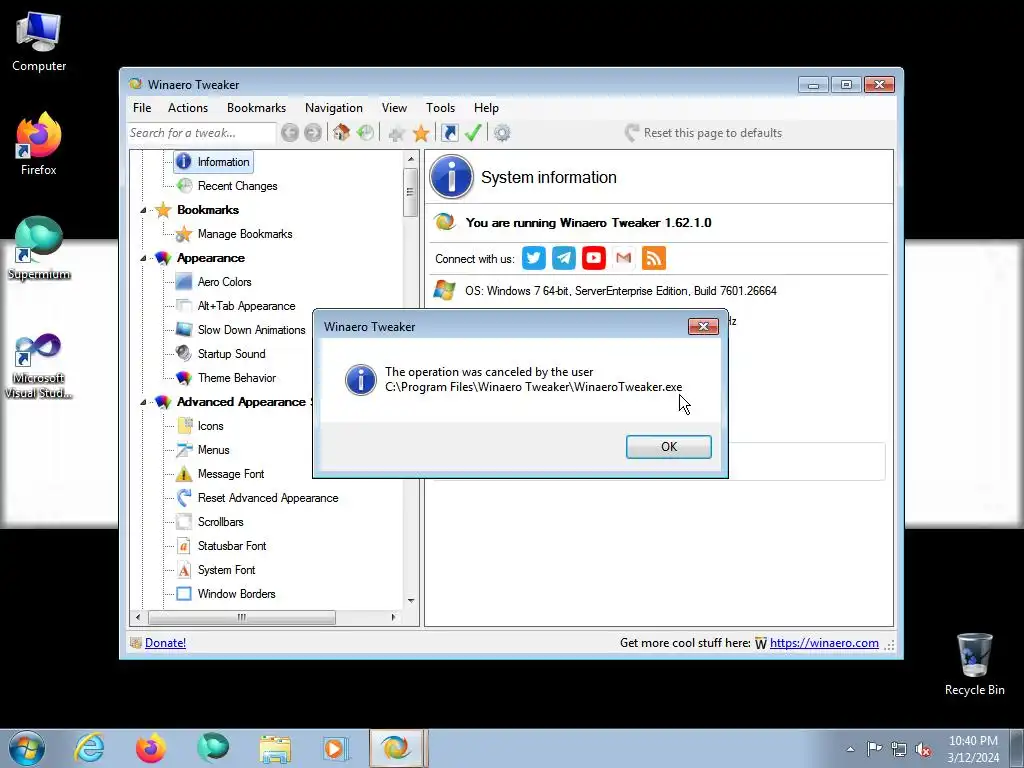
Task: Click the Bookmarks category label
Action: (208, 210)
